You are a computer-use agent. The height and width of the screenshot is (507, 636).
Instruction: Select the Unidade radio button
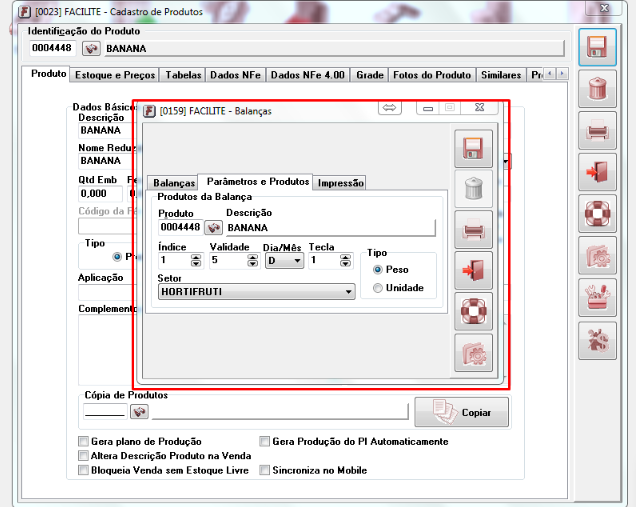(378, 288)
